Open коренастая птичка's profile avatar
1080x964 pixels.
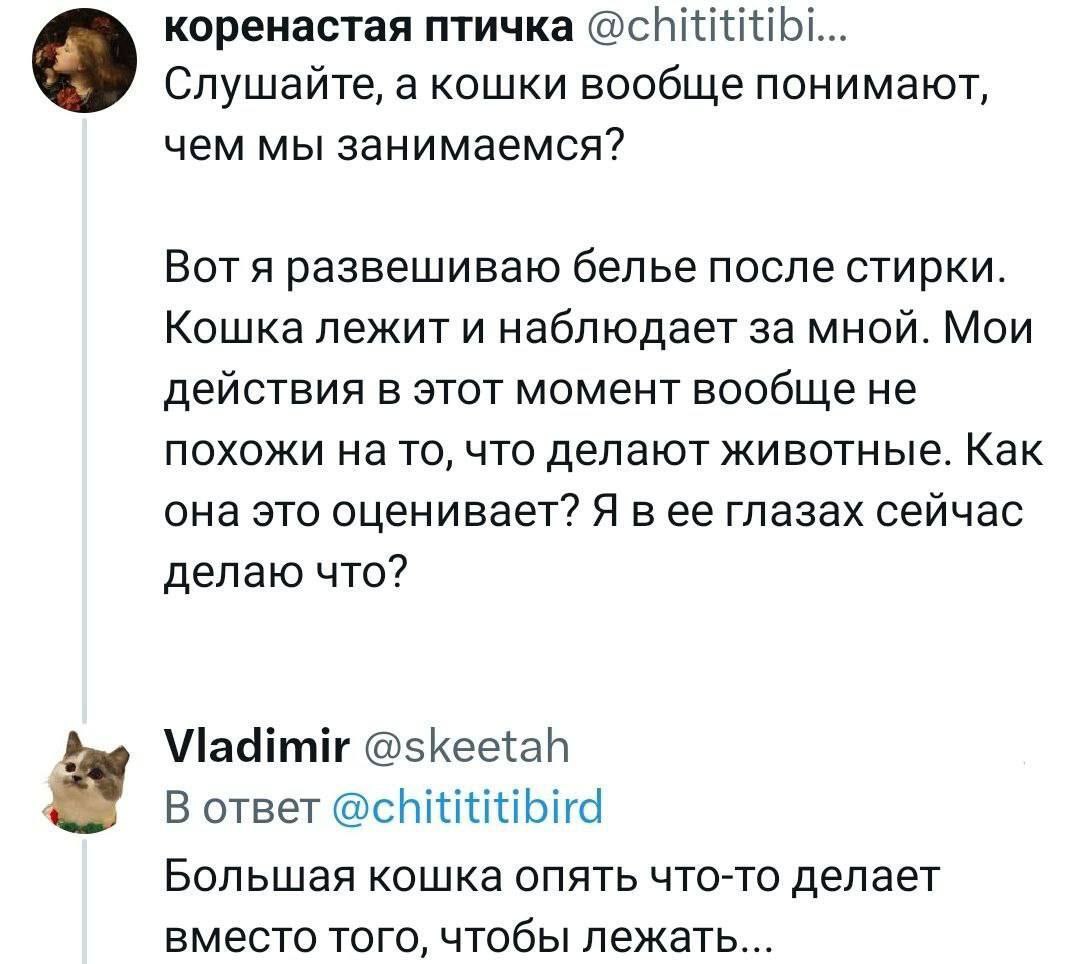[x=84, y=70]
